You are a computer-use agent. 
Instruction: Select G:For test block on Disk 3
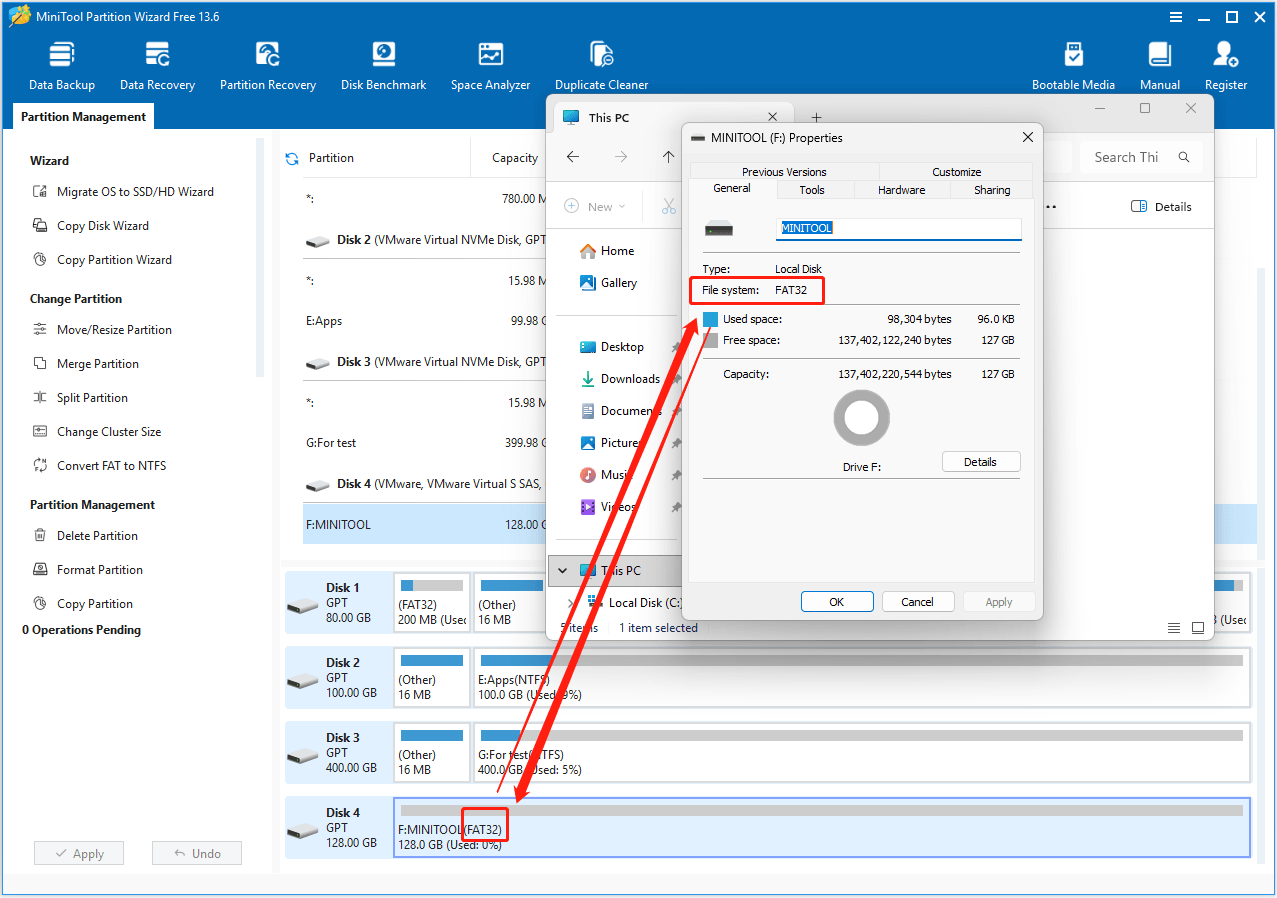tap(861, 752)
